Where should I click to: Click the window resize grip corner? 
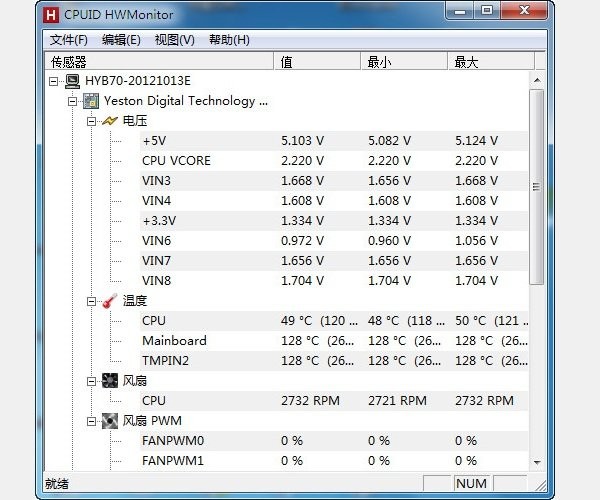tap(541, 485)
